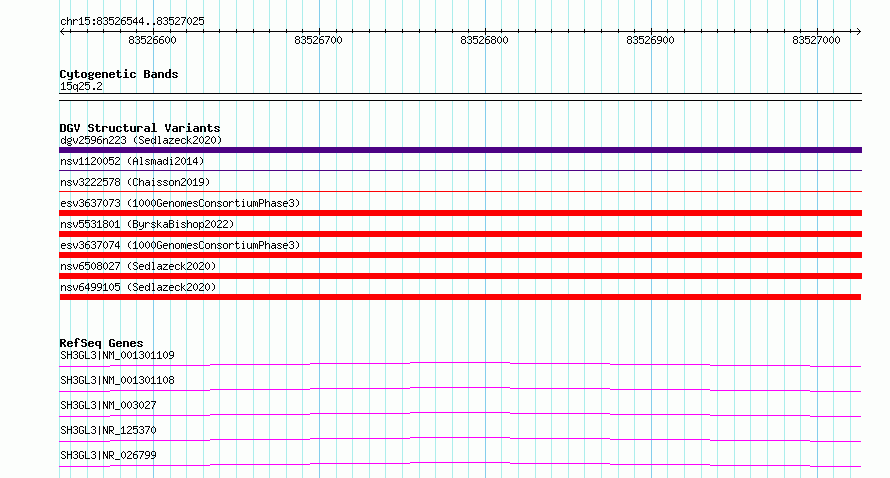The width and height of the screenshot is (890, 478).
Task: Select the nsv1120052 (Alsmadi2014) variant label
Action: (132, 161)
